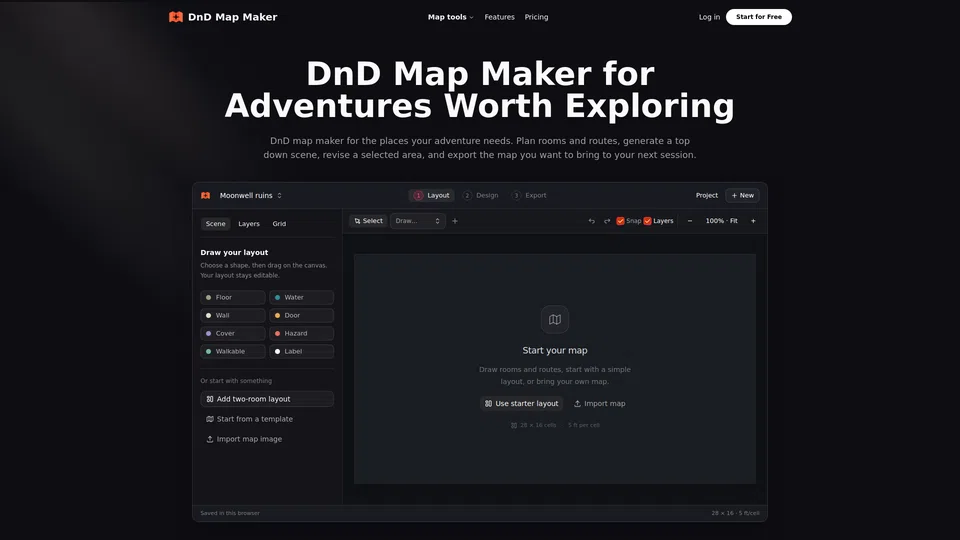Open the Project button
Viewport: 960px width, 540px height.
pyautogui.click(x=707, y=195)
